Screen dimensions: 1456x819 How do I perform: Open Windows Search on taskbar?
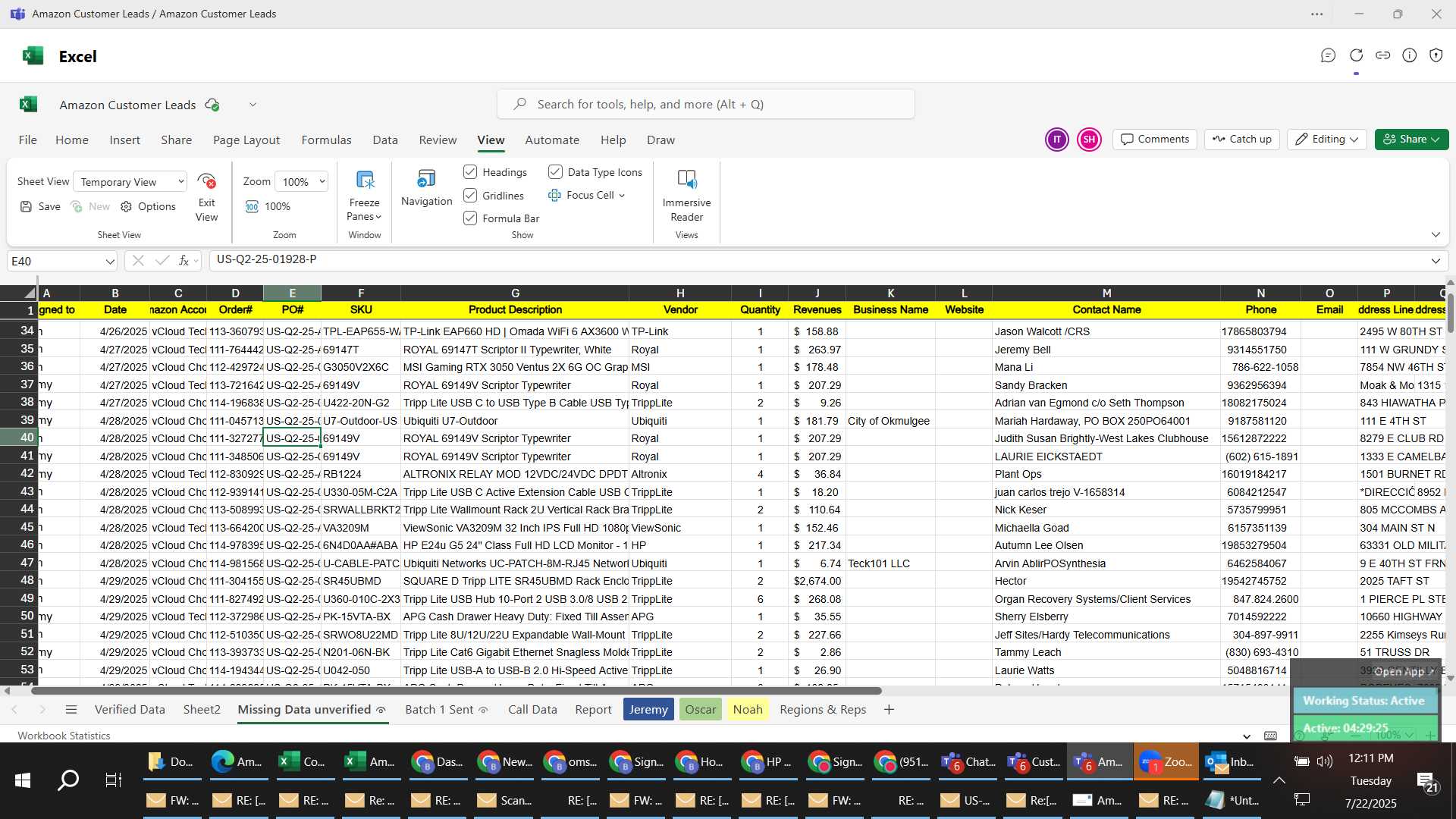pos(68,780)
